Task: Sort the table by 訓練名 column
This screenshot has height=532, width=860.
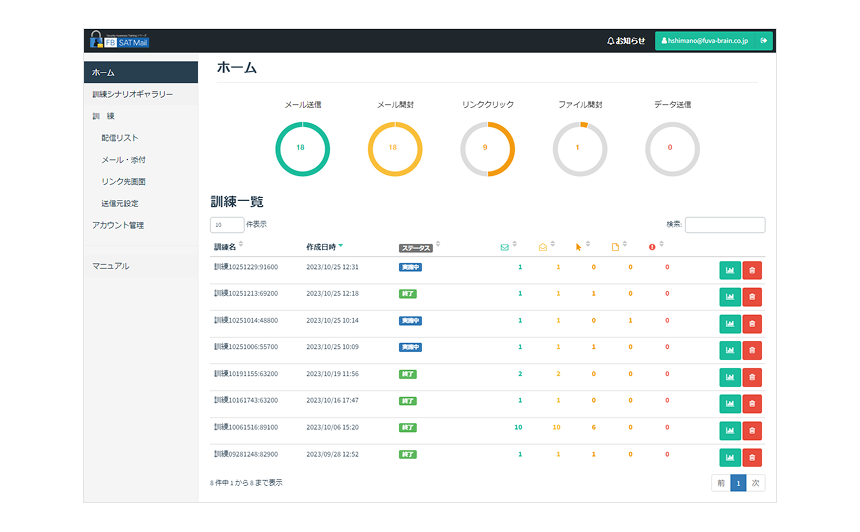Action: 228,246
